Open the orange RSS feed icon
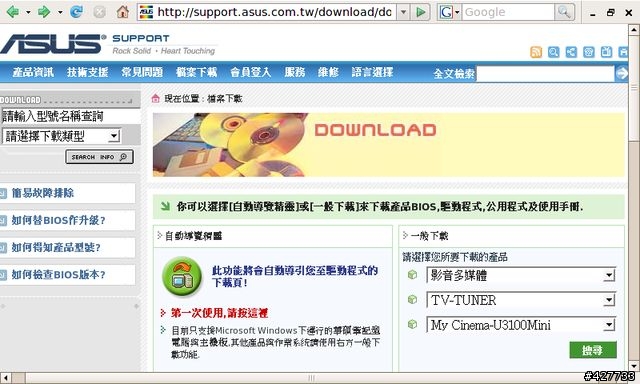 [536, 52]
